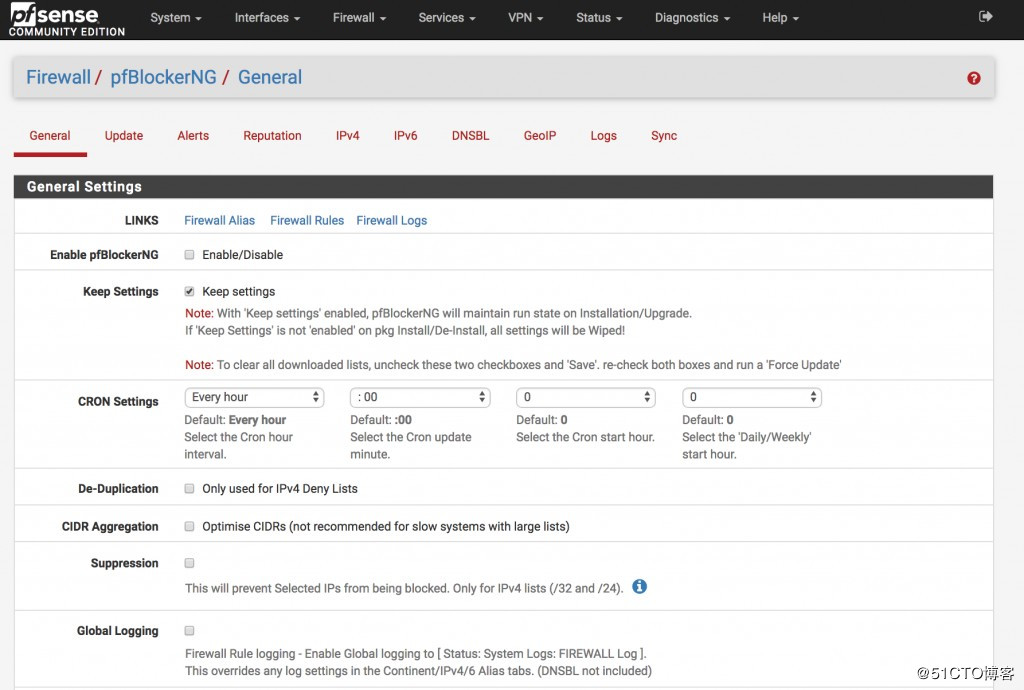Open the Firewall Alias link
1024x690 pixels.
point(219,221)
